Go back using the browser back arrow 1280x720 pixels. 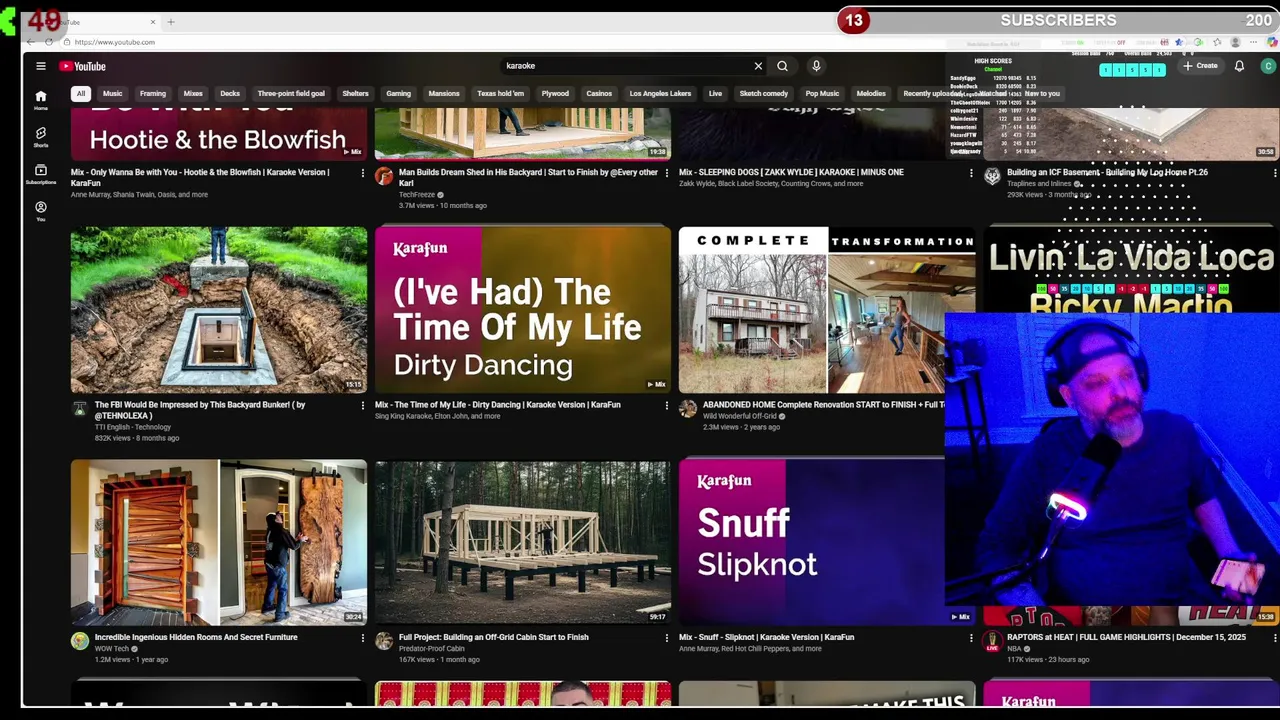tap(30, 42)
